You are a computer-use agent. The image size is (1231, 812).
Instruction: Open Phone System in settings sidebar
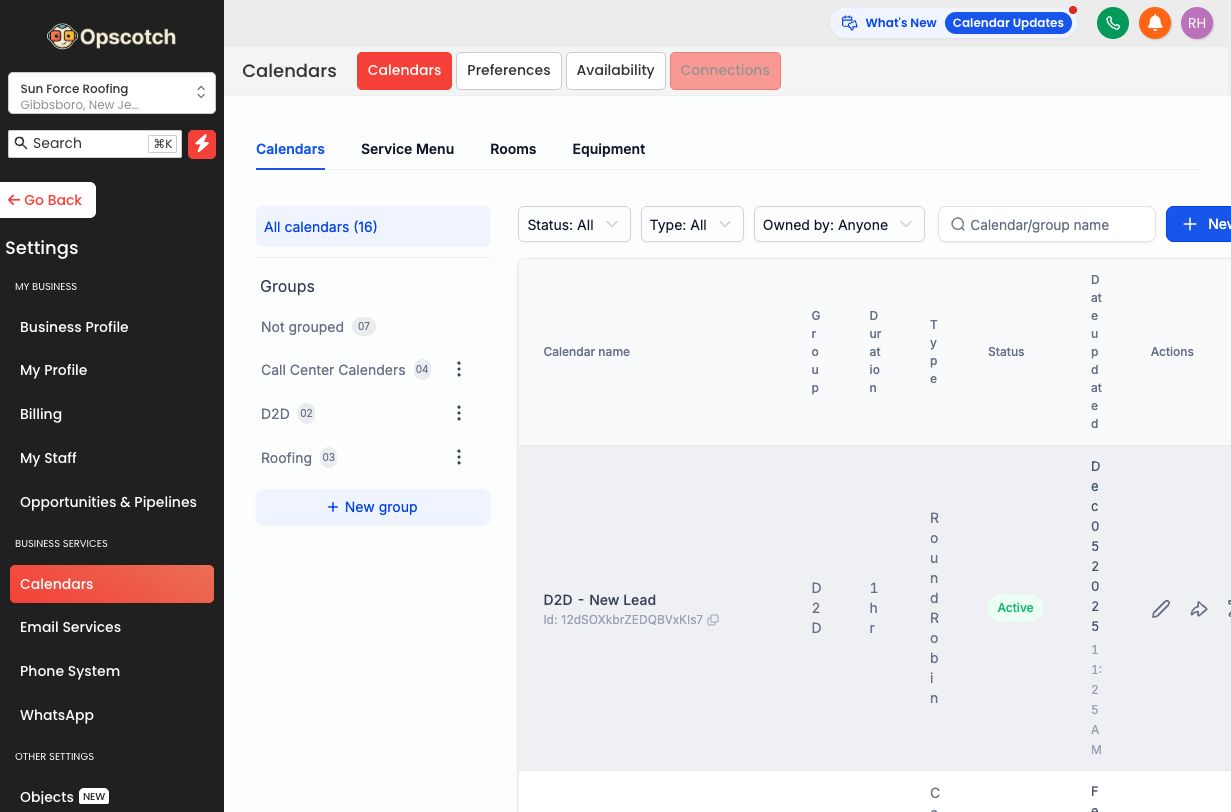[x=70, y=671]
